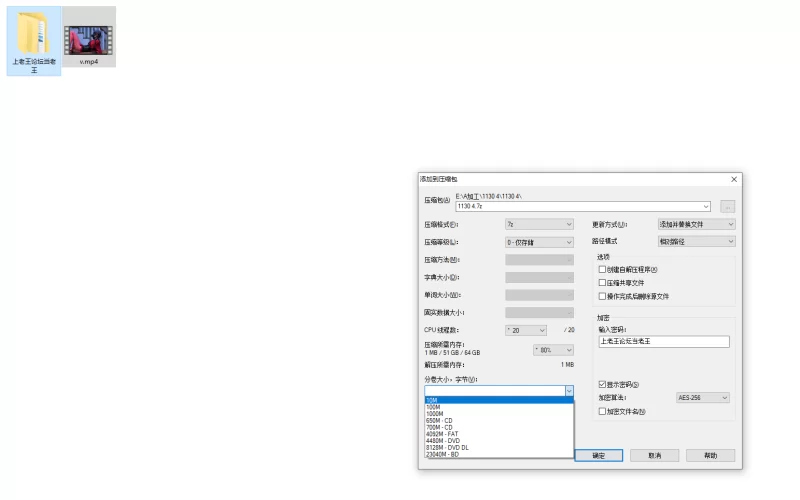Choose 23040M - BD split size
Viewport: 800px width, 500px height.
pyautogui.click(x=499, y=454)
